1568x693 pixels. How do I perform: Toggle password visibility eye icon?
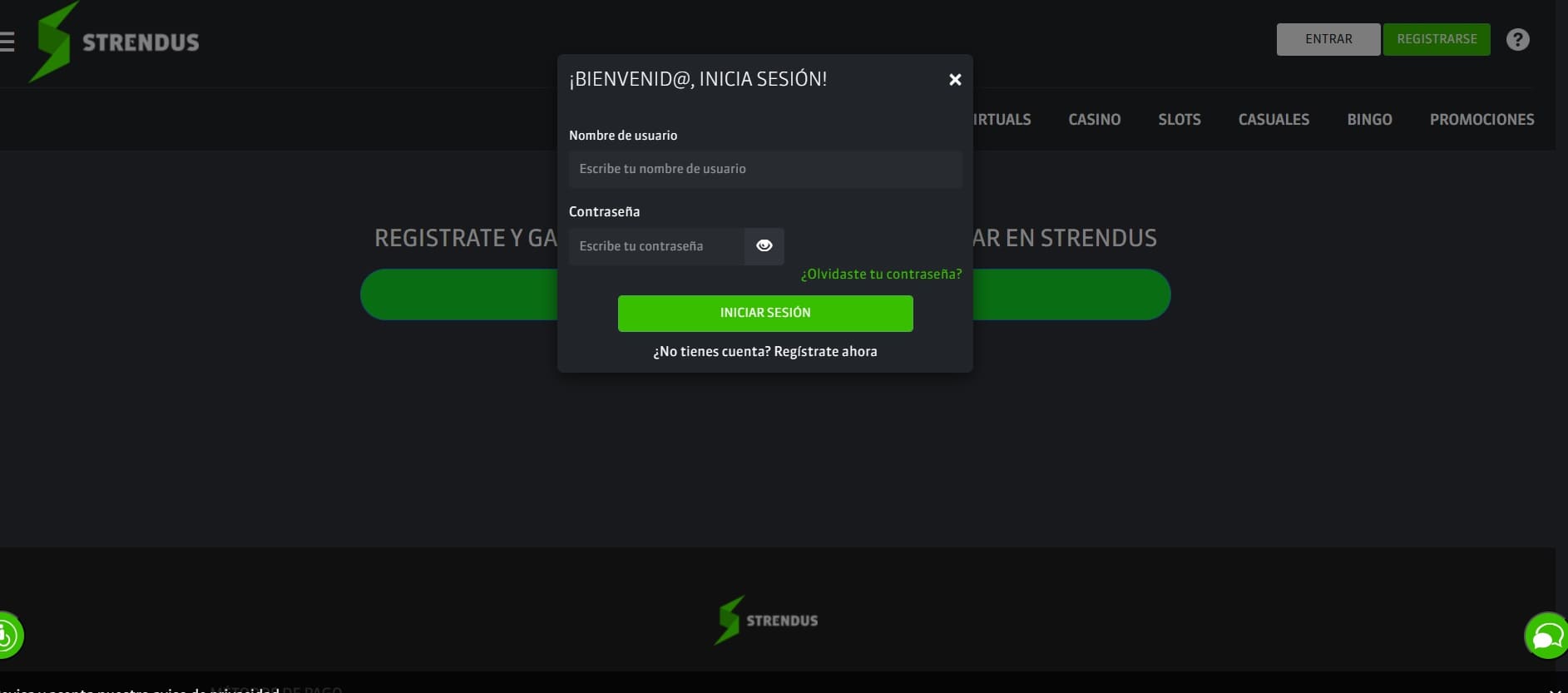[x=764, y=245]
